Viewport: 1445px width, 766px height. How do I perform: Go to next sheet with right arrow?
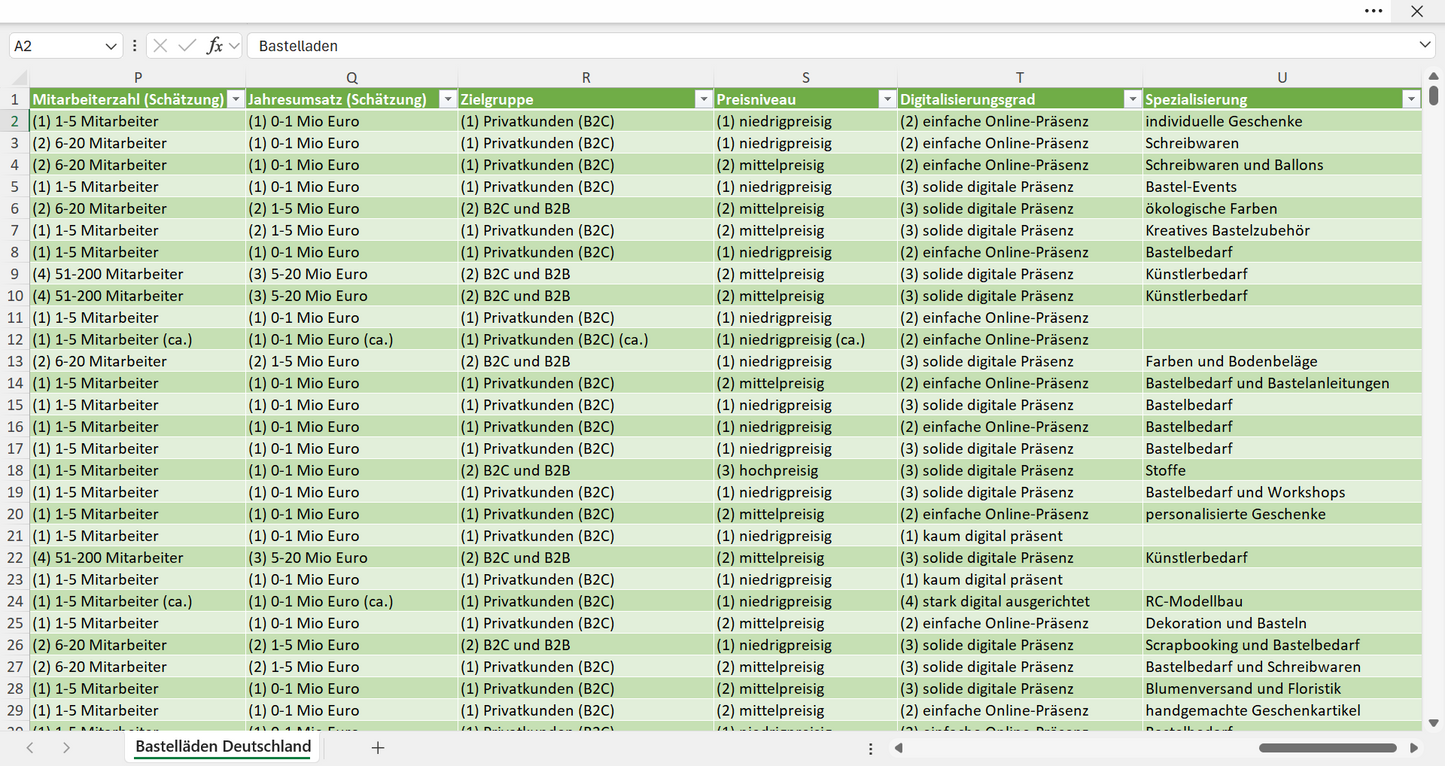pyautogui.click(x=66, y=748)
